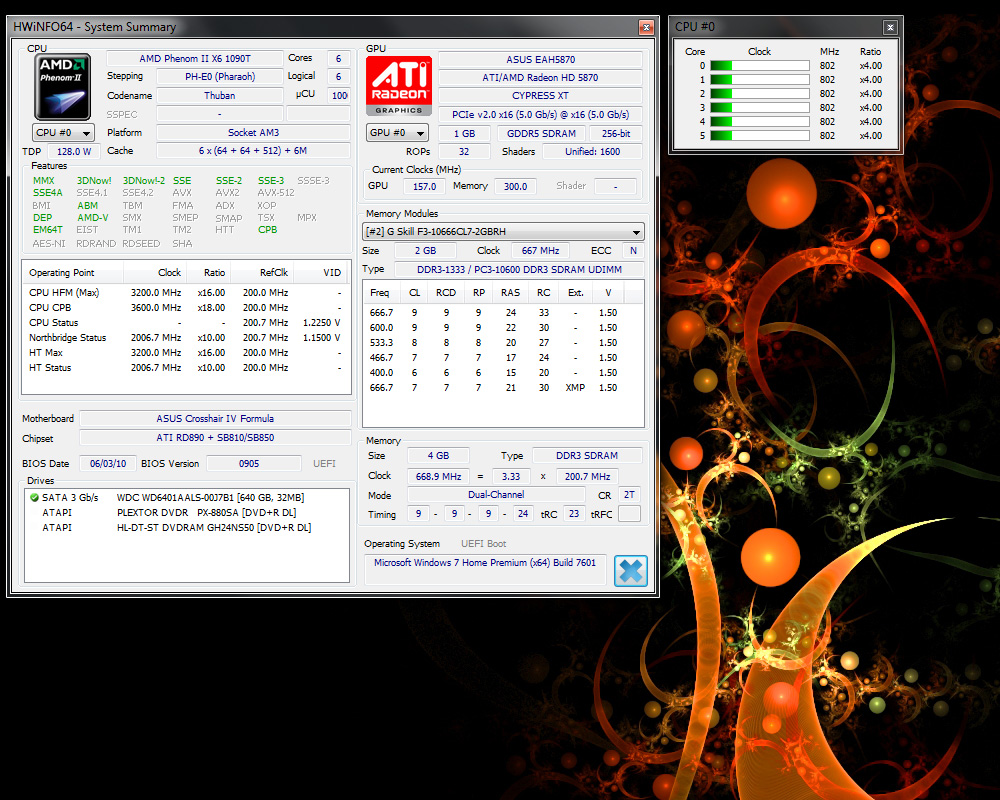
Task: Click the RefClk column header
Action: tap(261, 272)
